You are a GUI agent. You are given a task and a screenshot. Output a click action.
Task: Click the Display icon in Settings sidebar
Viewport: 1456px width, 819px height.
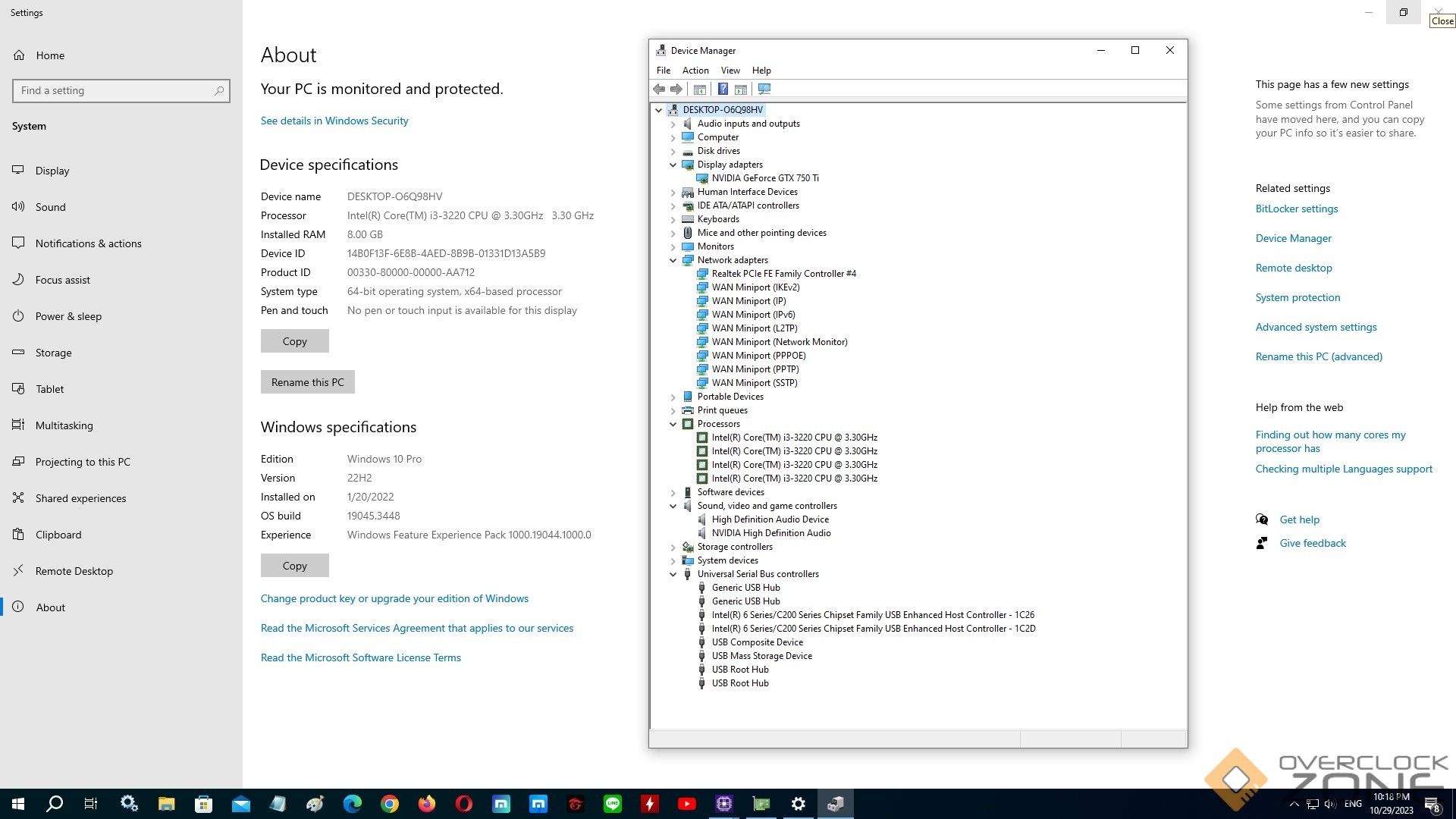pyautogui.click(x=18, y=171)
